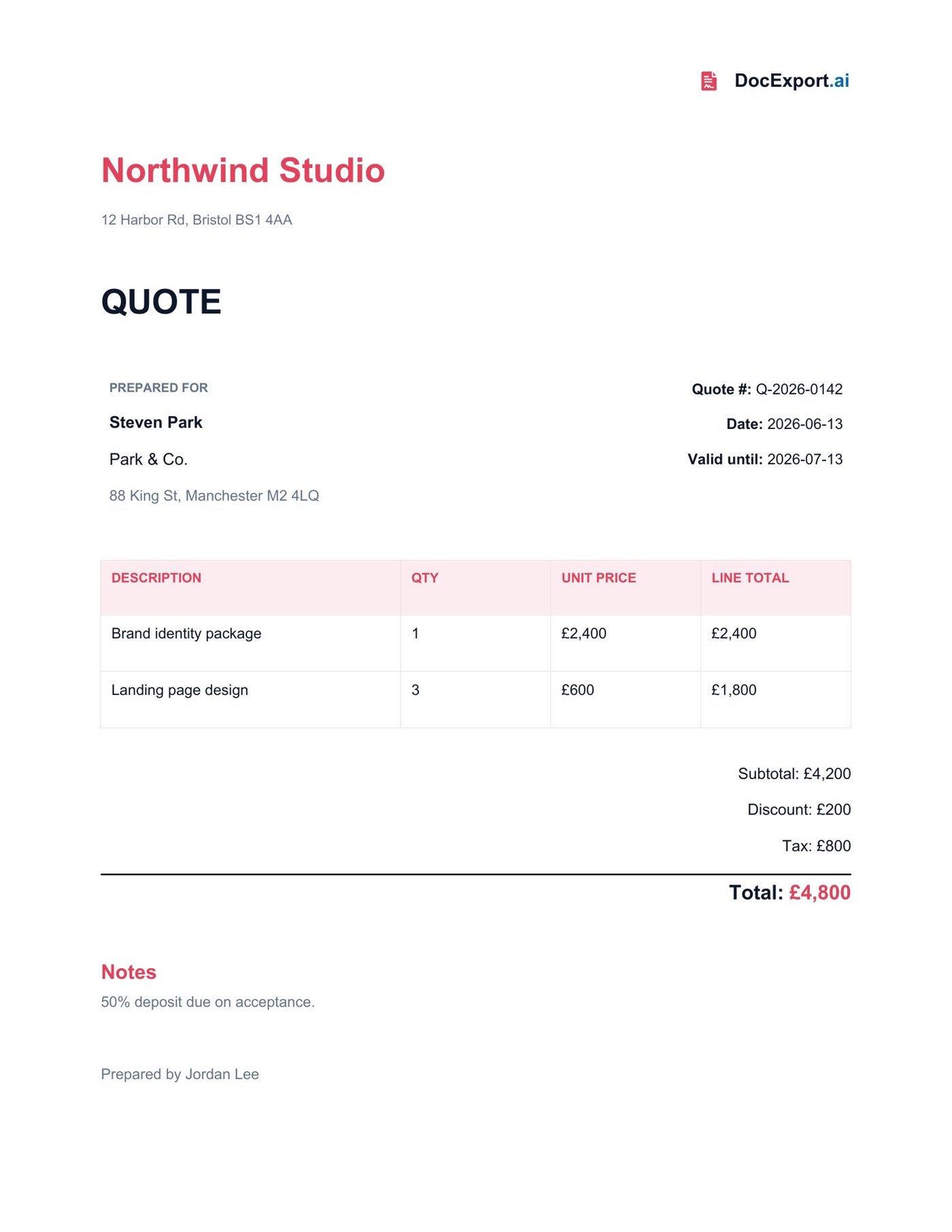Click the Notes section heading
952x1232 pixels.
click(129, 972)
